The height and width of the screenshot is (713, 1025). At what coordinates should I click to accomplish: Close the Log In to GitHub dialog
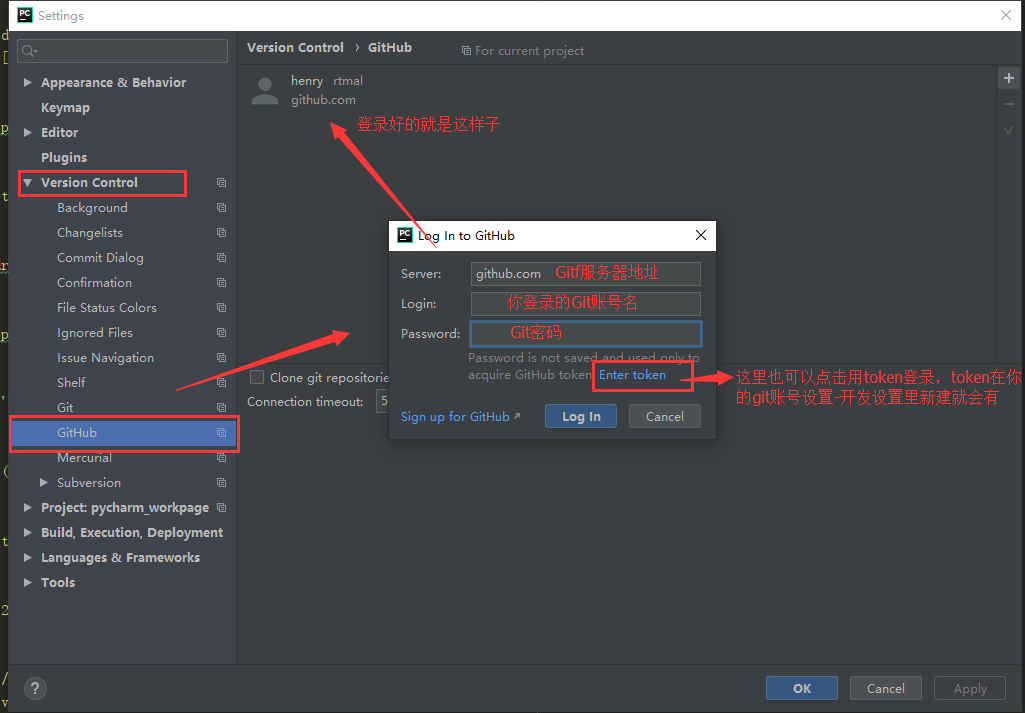(x=701, y=235)
